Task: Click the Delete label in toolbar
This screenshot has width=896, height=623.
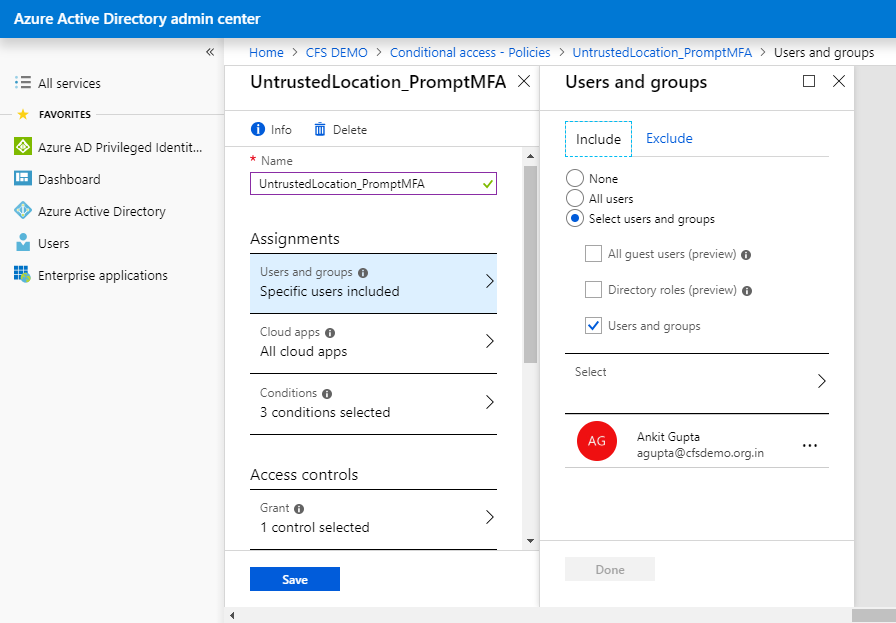Action: pyautogui.click(x=350, y=130)
